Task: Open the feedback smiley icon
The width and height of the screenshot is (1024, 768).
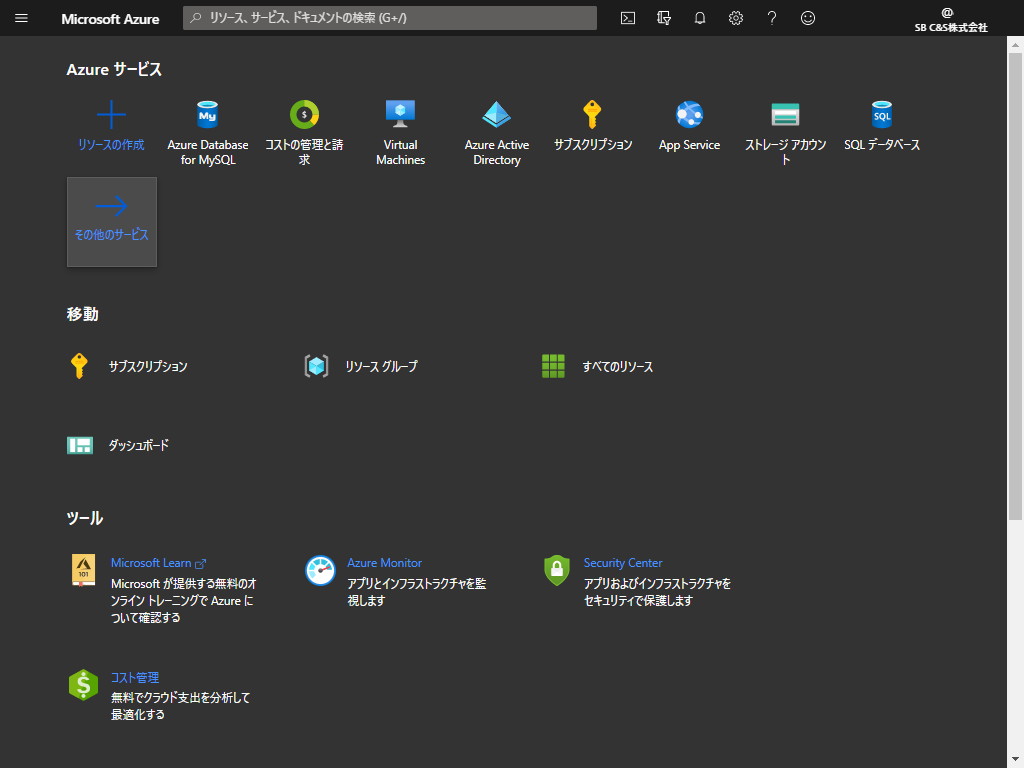Action: pos(808,18)
